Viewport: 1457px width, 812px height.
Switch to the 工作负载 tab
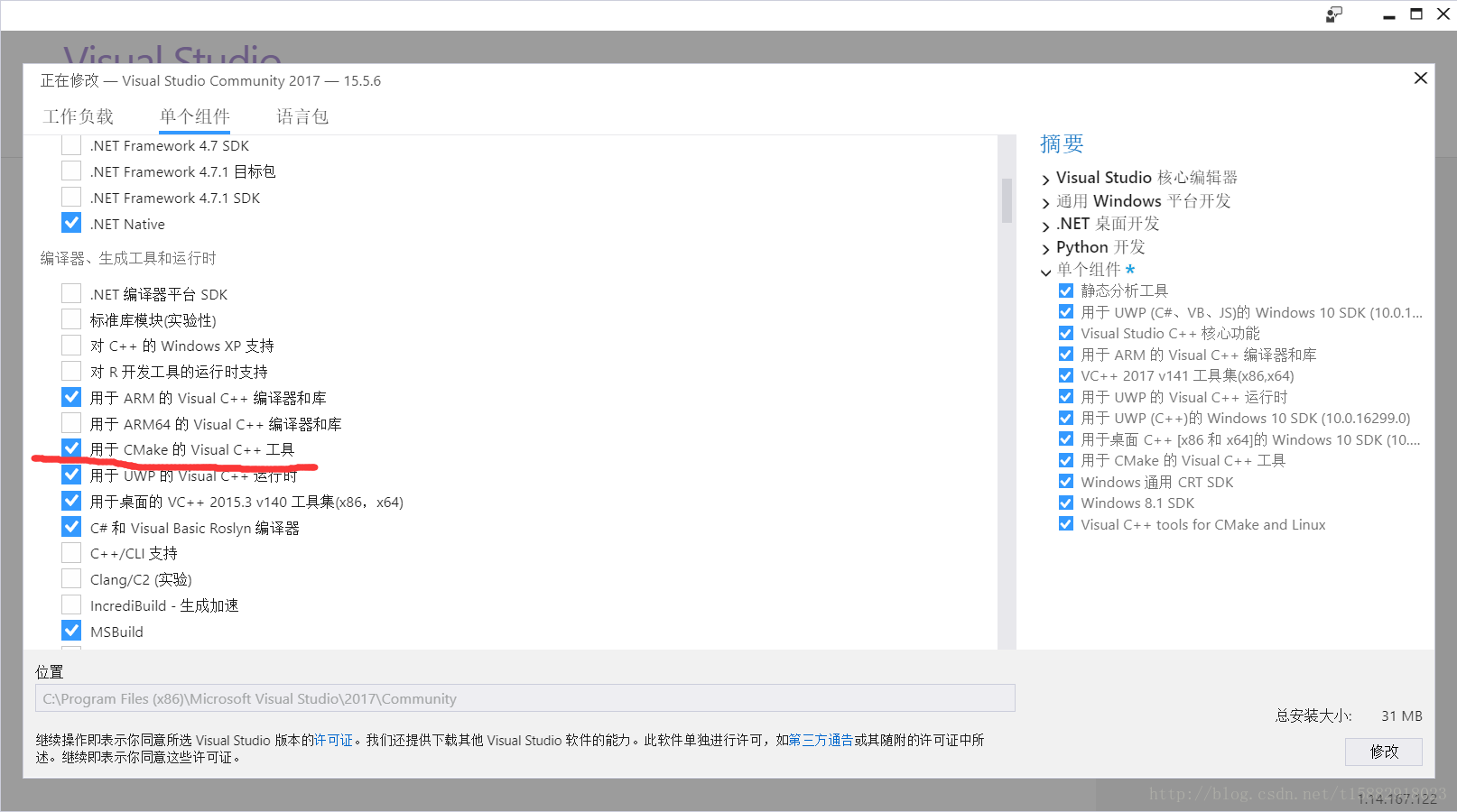[79, 116]
